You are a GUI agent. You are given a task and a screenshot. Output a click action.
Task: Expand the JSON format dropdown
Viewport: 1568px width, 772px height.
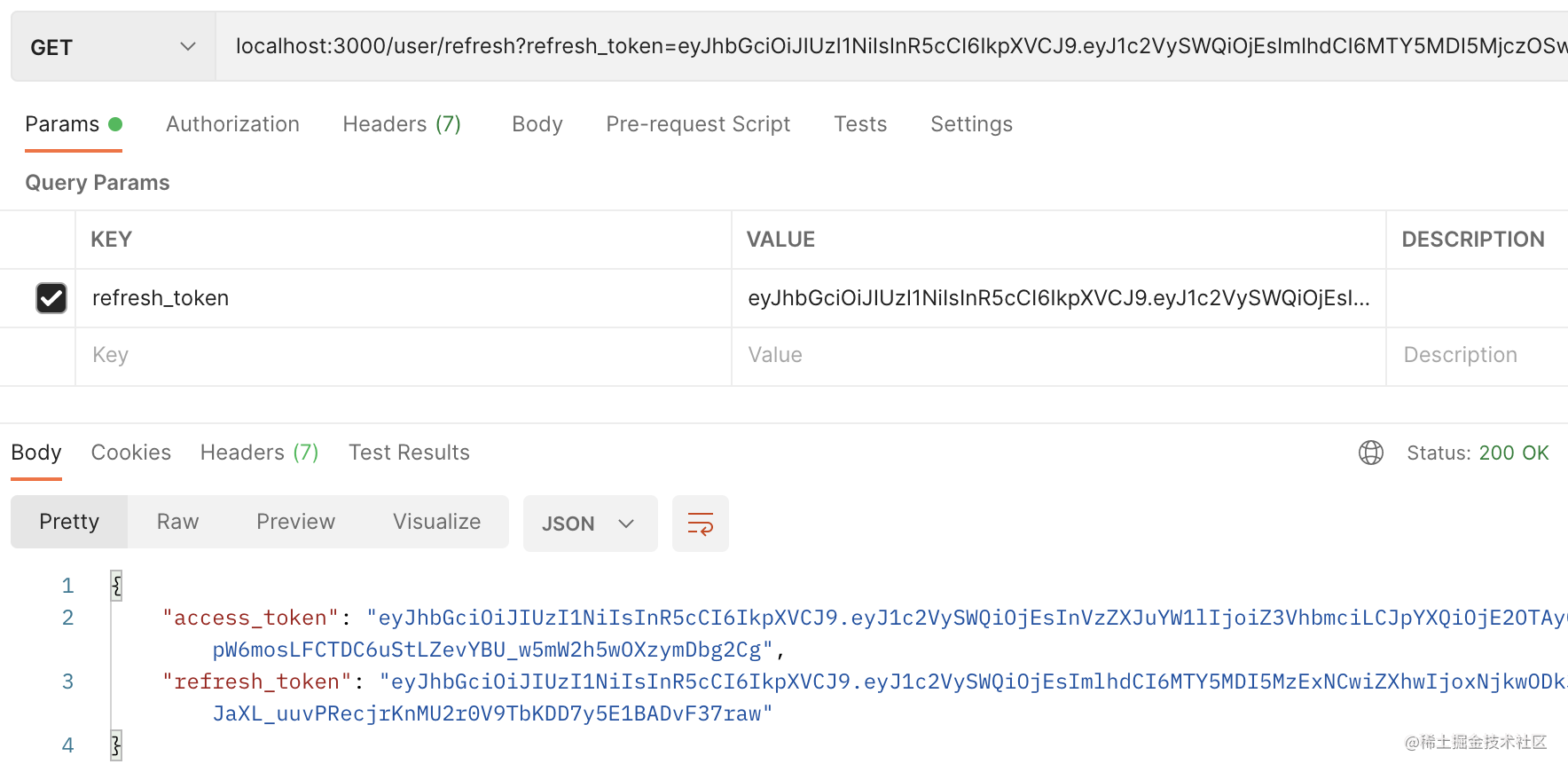pyautogui.click(x=590, y=524)
